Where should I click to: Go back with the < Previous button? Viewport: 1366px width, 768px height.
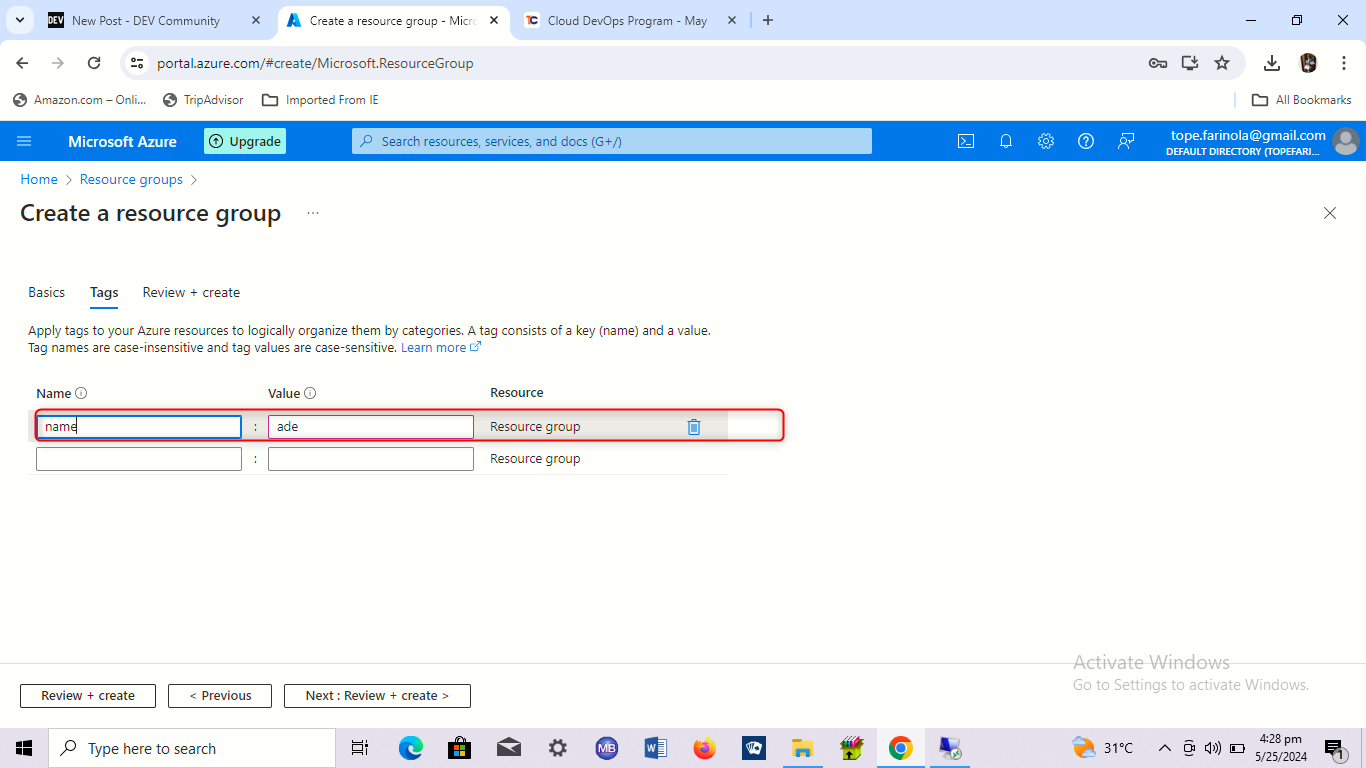221,696
